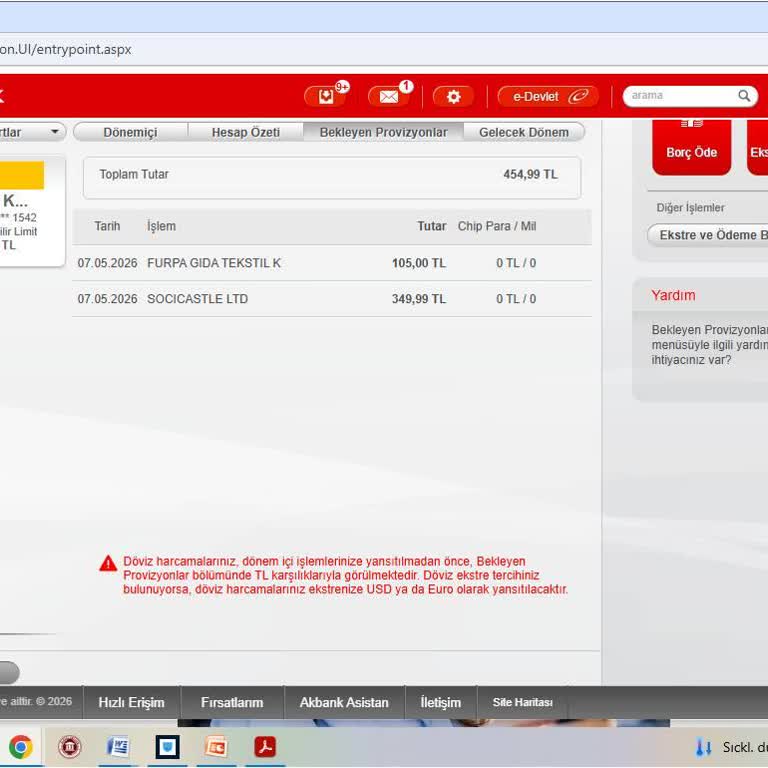Click the Yardım help heading
Viewport: 768px width, 768px height.
coord(673,295)
